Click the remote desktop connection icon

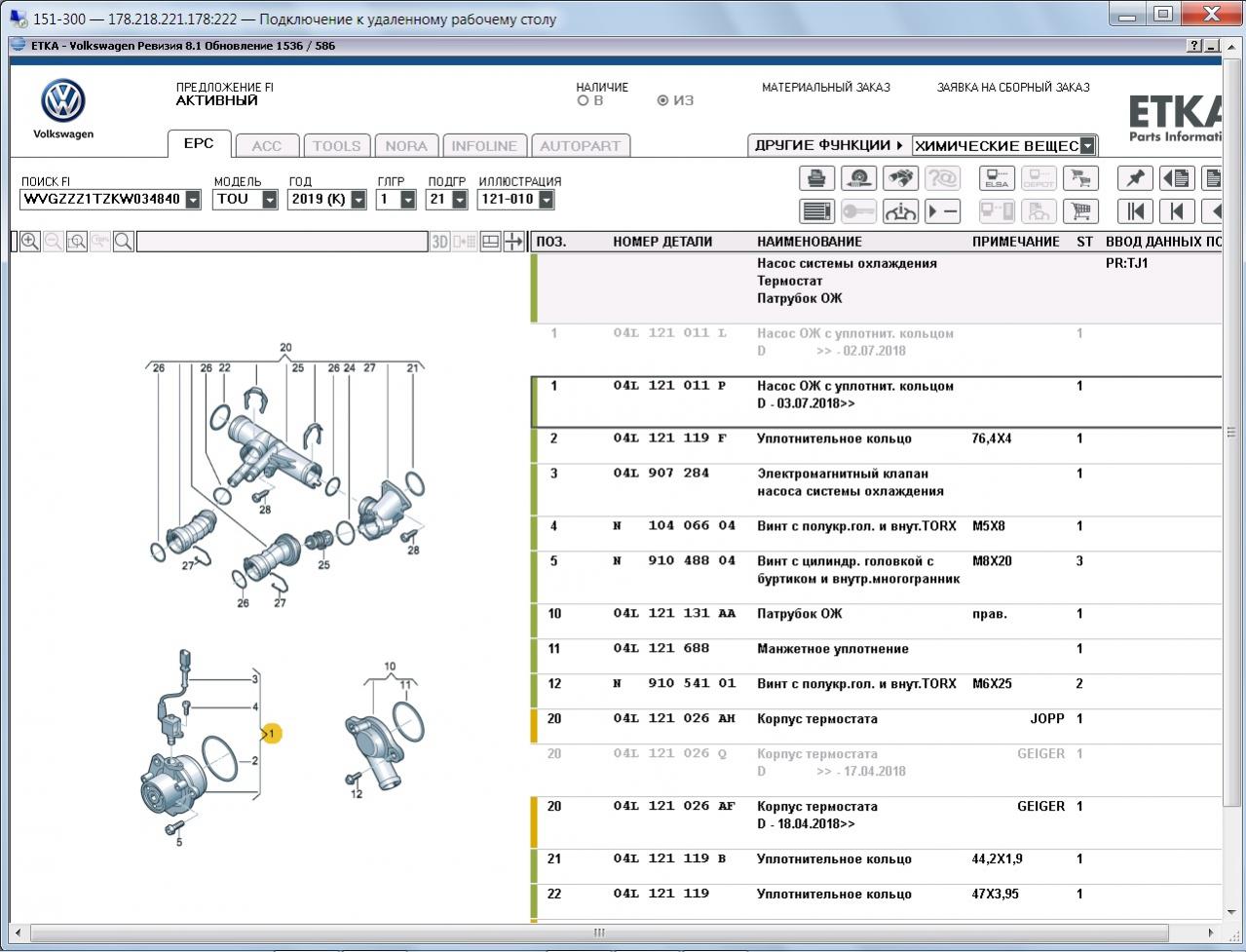[18, 19]
